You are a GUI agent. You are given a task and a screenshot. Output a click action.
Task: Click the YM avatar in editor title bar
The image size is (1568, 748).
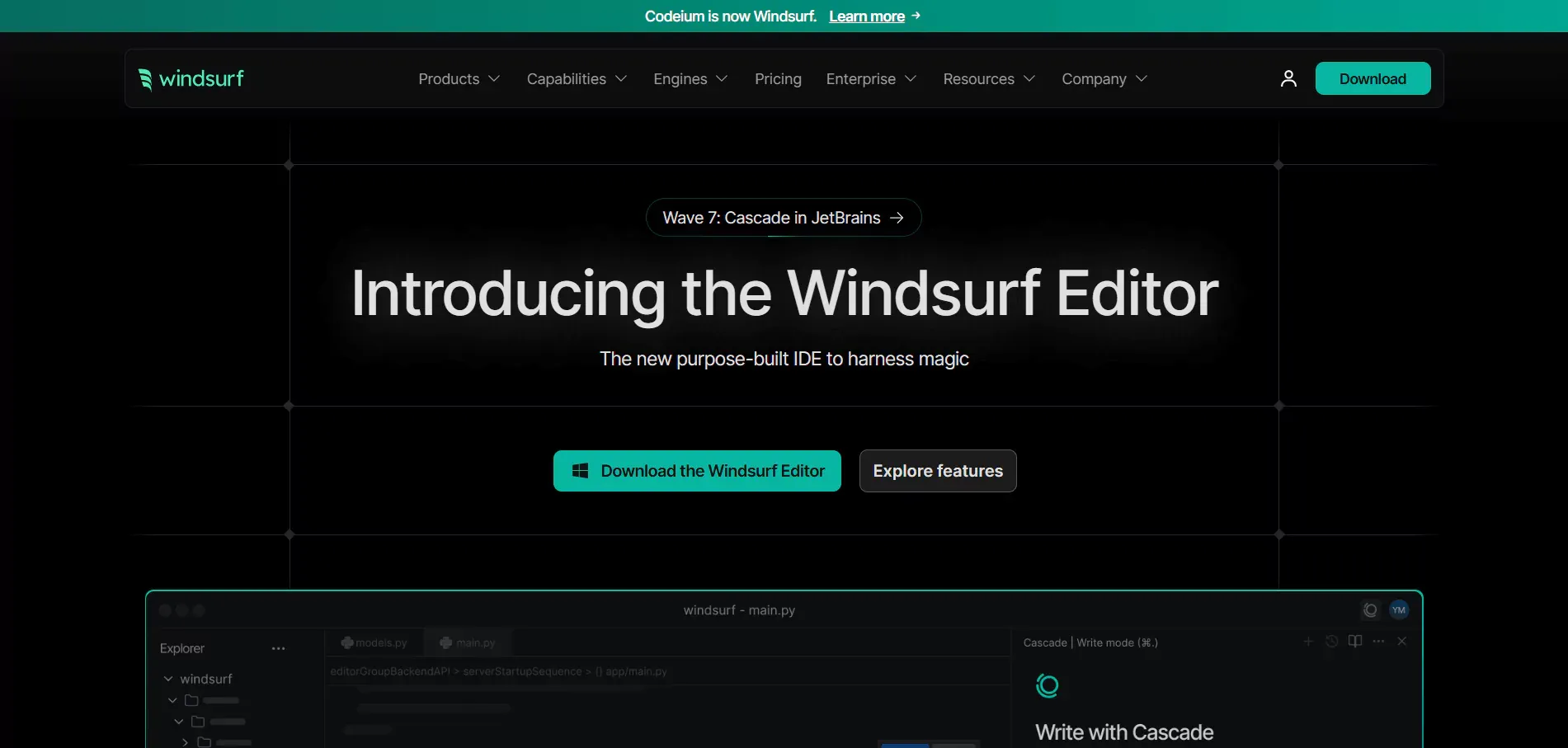tap(1399, 610)
